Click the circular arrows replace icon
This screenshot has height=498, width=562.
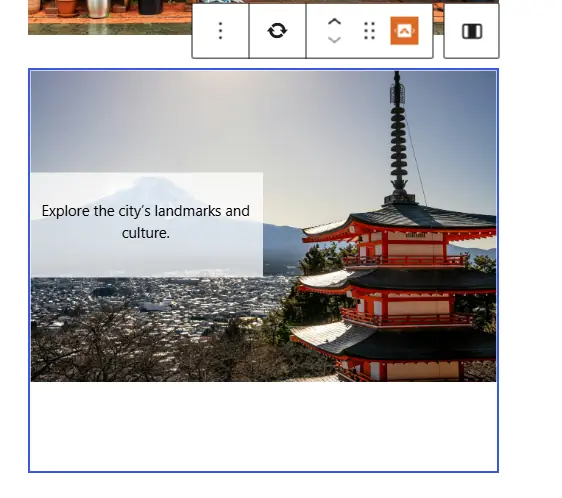click(277, 31)
